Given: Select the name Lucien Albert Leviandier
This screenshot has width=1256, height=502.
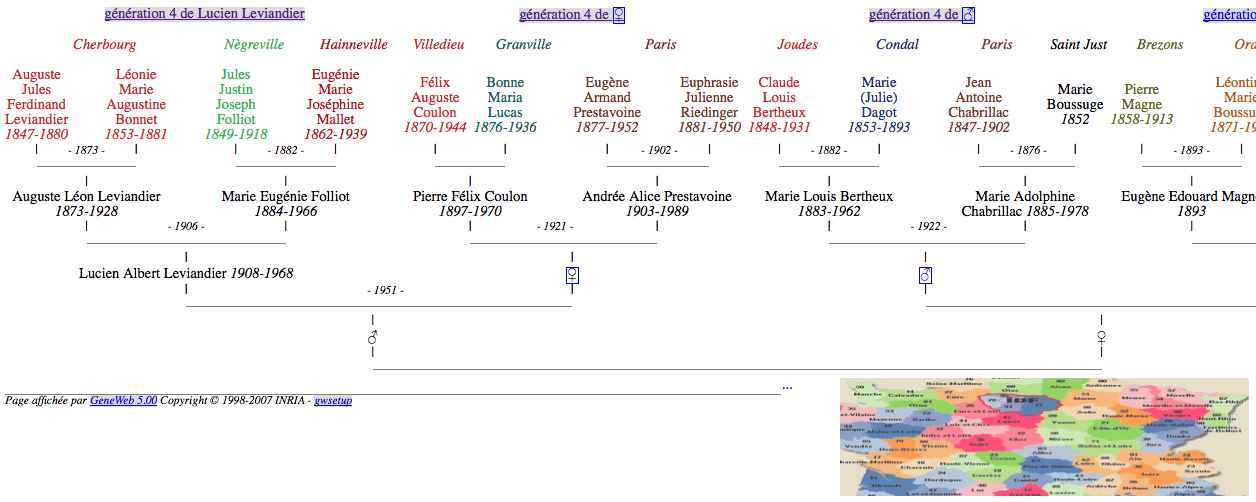Looking at the screenshot, I should click(154, 273).
